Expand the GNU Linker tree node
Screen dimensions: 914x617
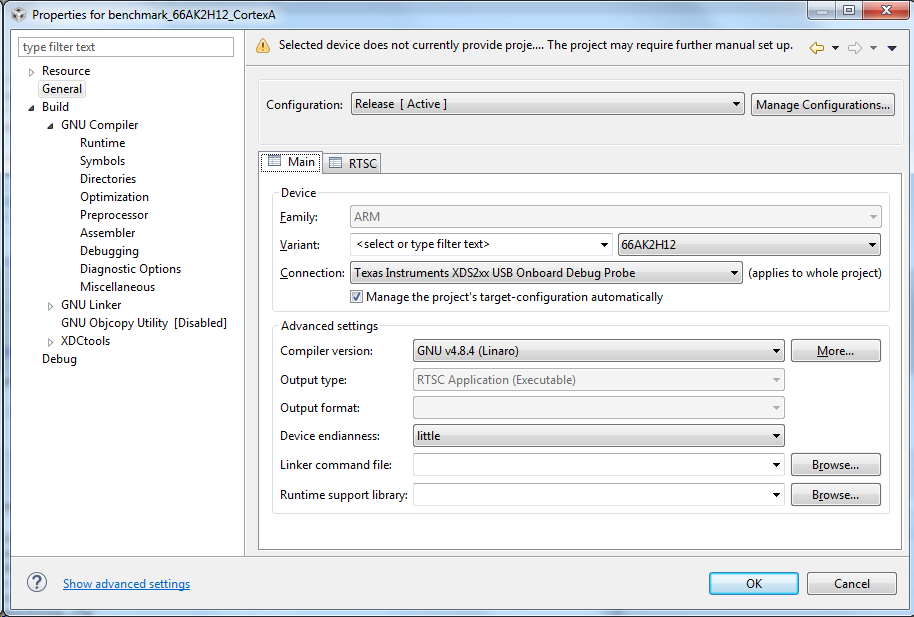[x=50, y=306]
